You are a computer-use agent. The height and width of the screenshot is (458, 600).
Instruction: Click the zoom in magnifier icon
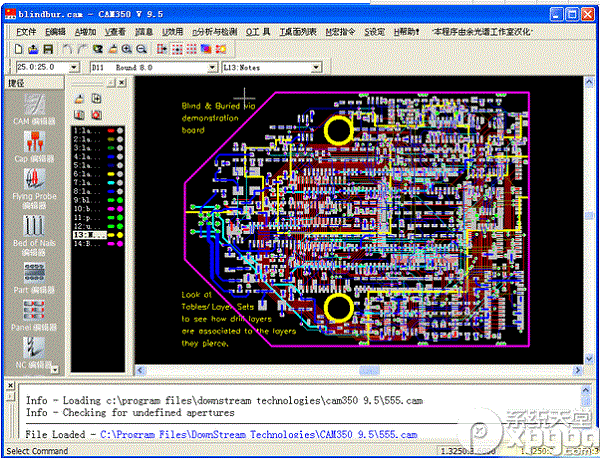[127, 49]
